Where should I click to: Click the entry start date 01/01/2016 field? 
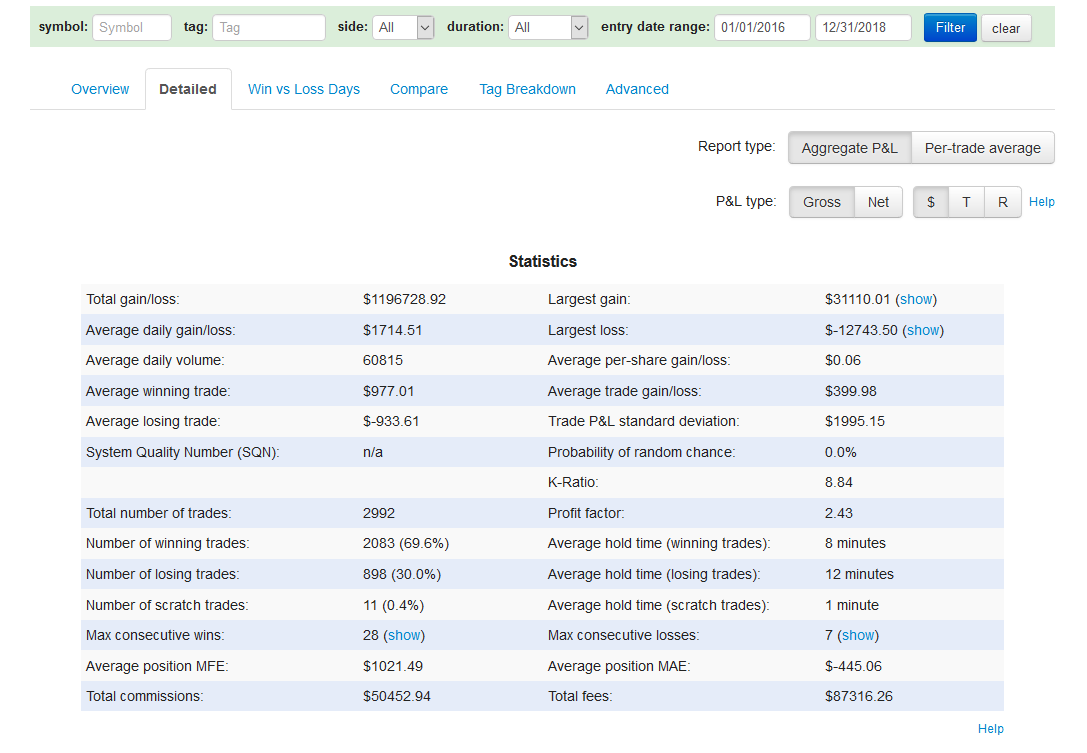click(x=762, y=28)
